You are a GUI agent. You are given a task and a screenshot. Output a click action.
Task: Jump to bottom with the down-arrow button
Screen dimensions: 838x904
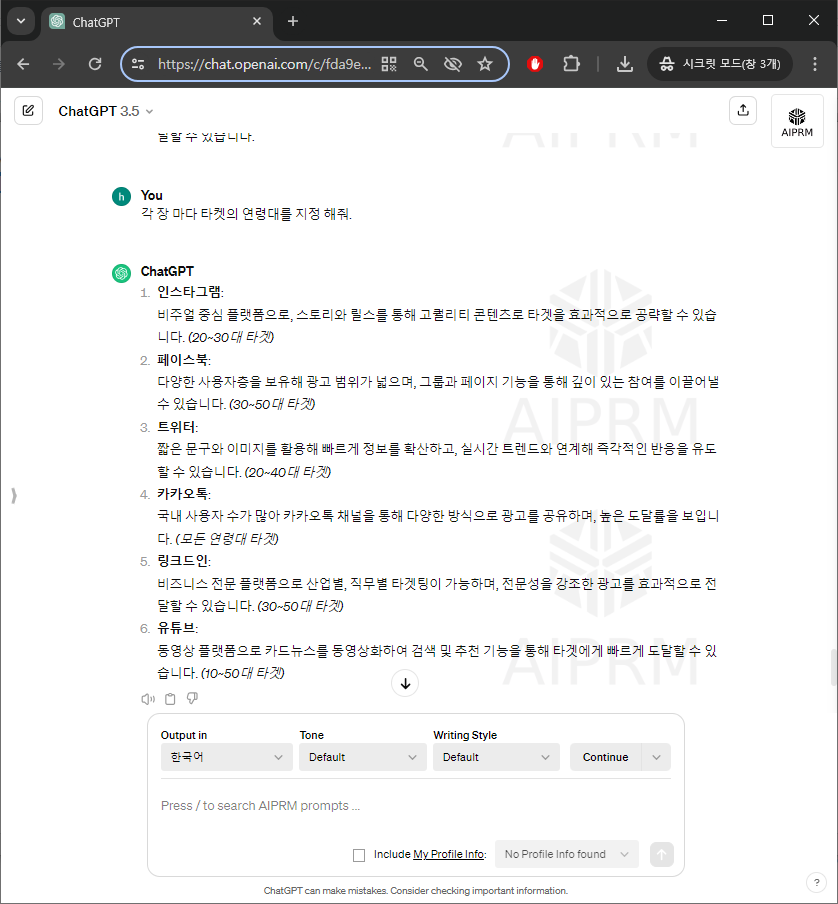point(405,683)
